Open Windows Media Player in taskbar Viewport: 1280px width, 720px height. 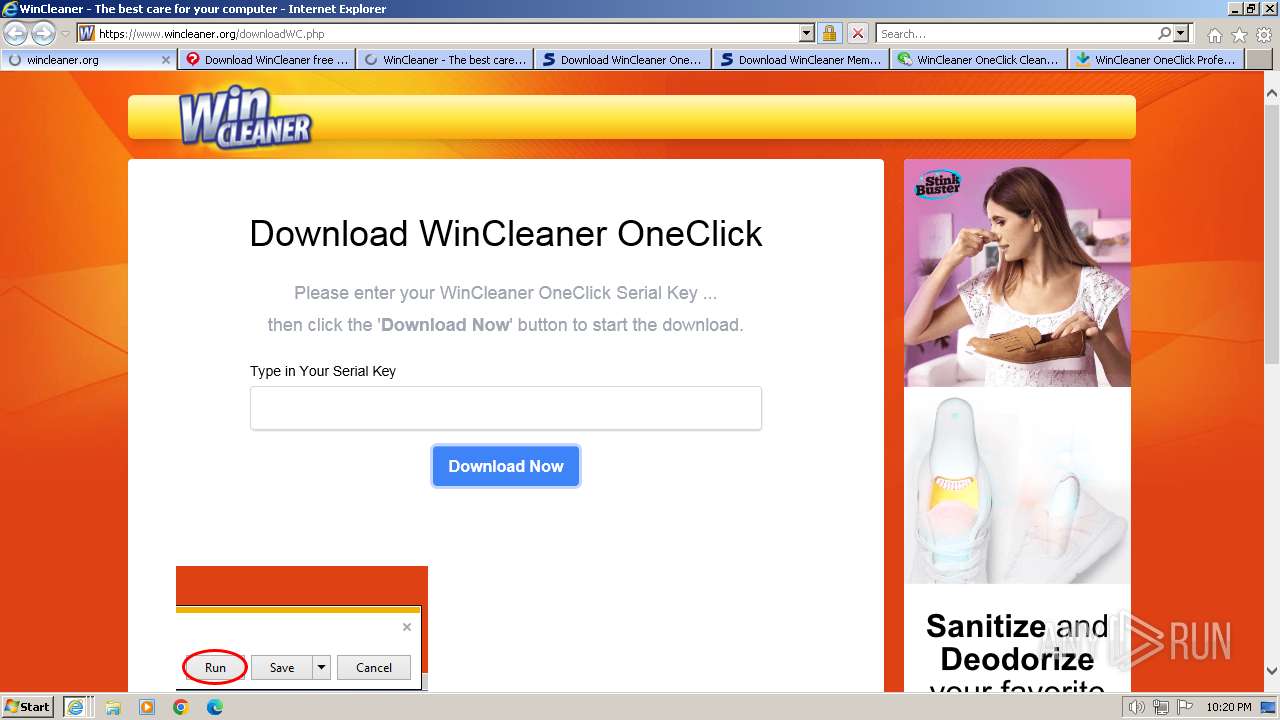(x=147, y=708)
